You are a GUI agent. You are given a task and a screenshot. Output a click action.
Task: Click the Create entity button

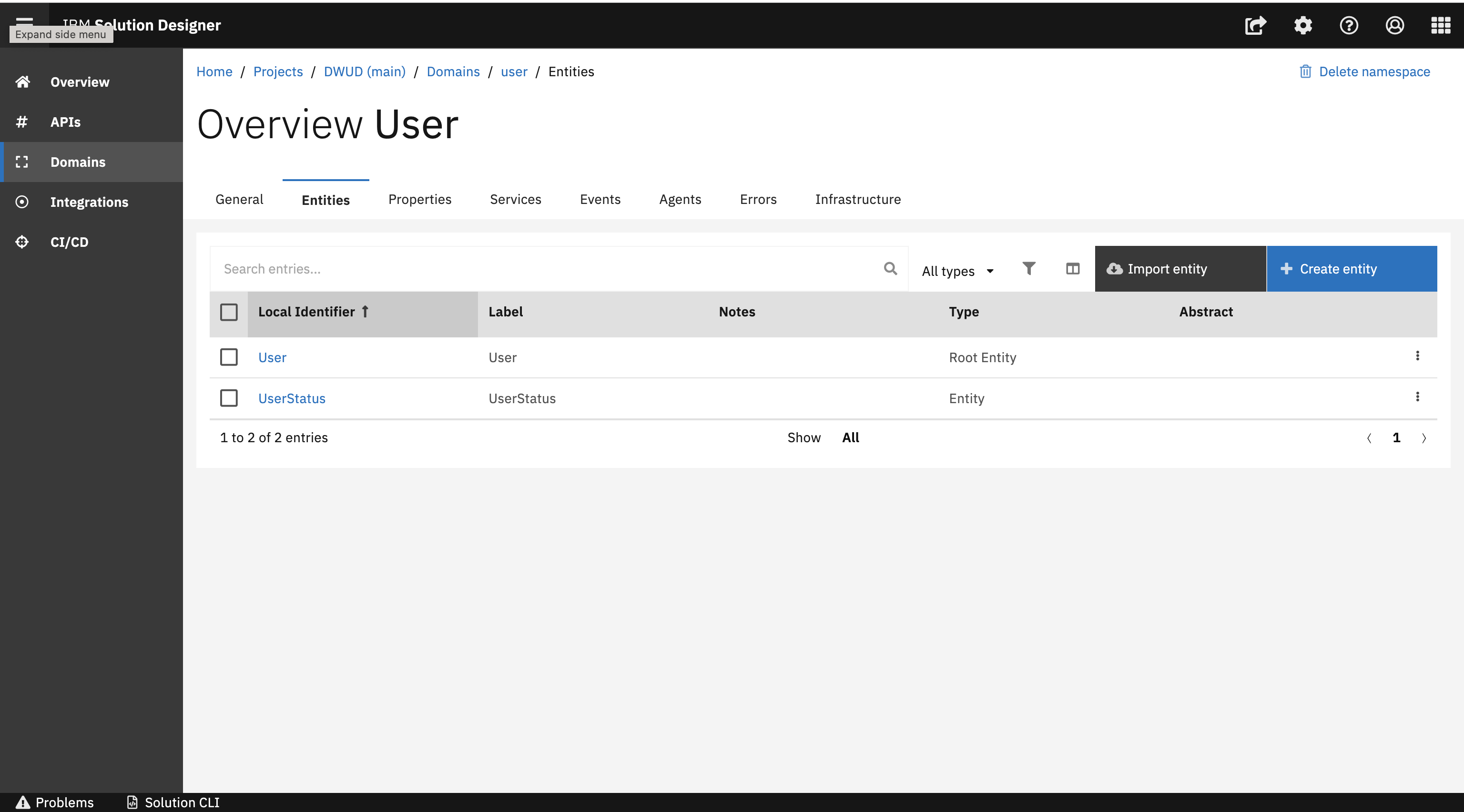1352,269
